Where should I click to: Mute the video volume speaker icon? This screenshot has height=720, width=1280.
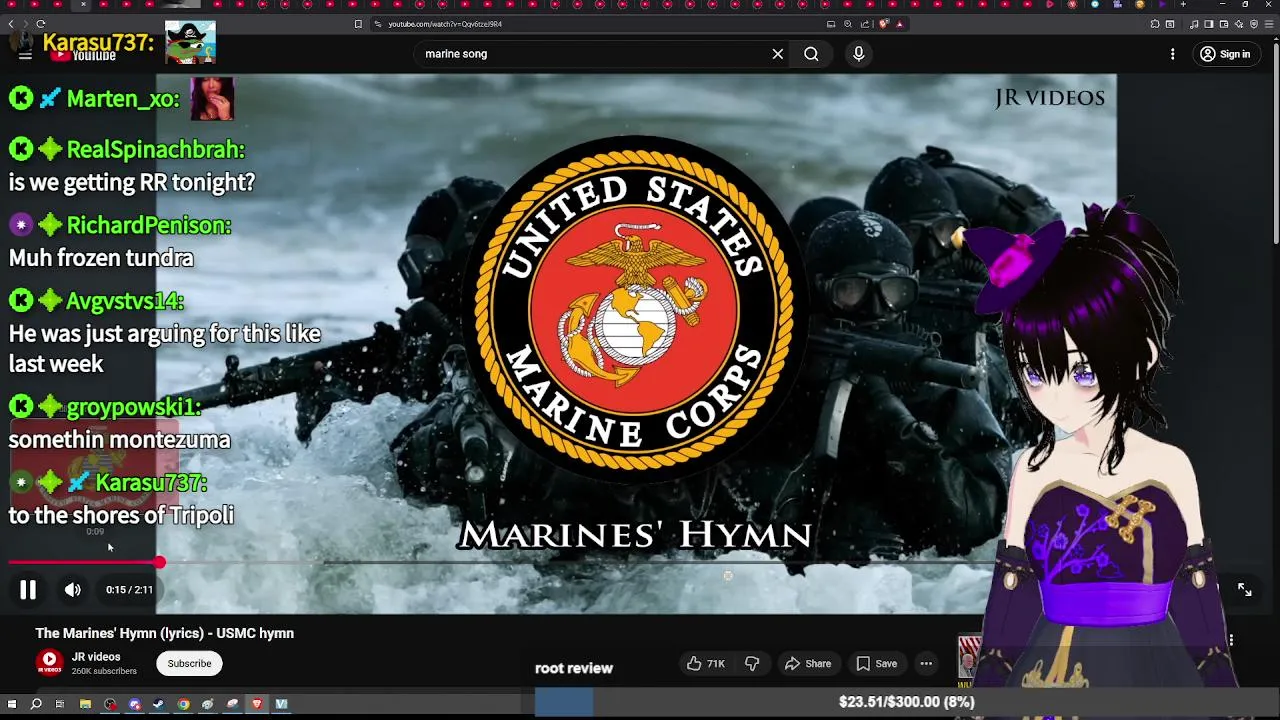73,590
